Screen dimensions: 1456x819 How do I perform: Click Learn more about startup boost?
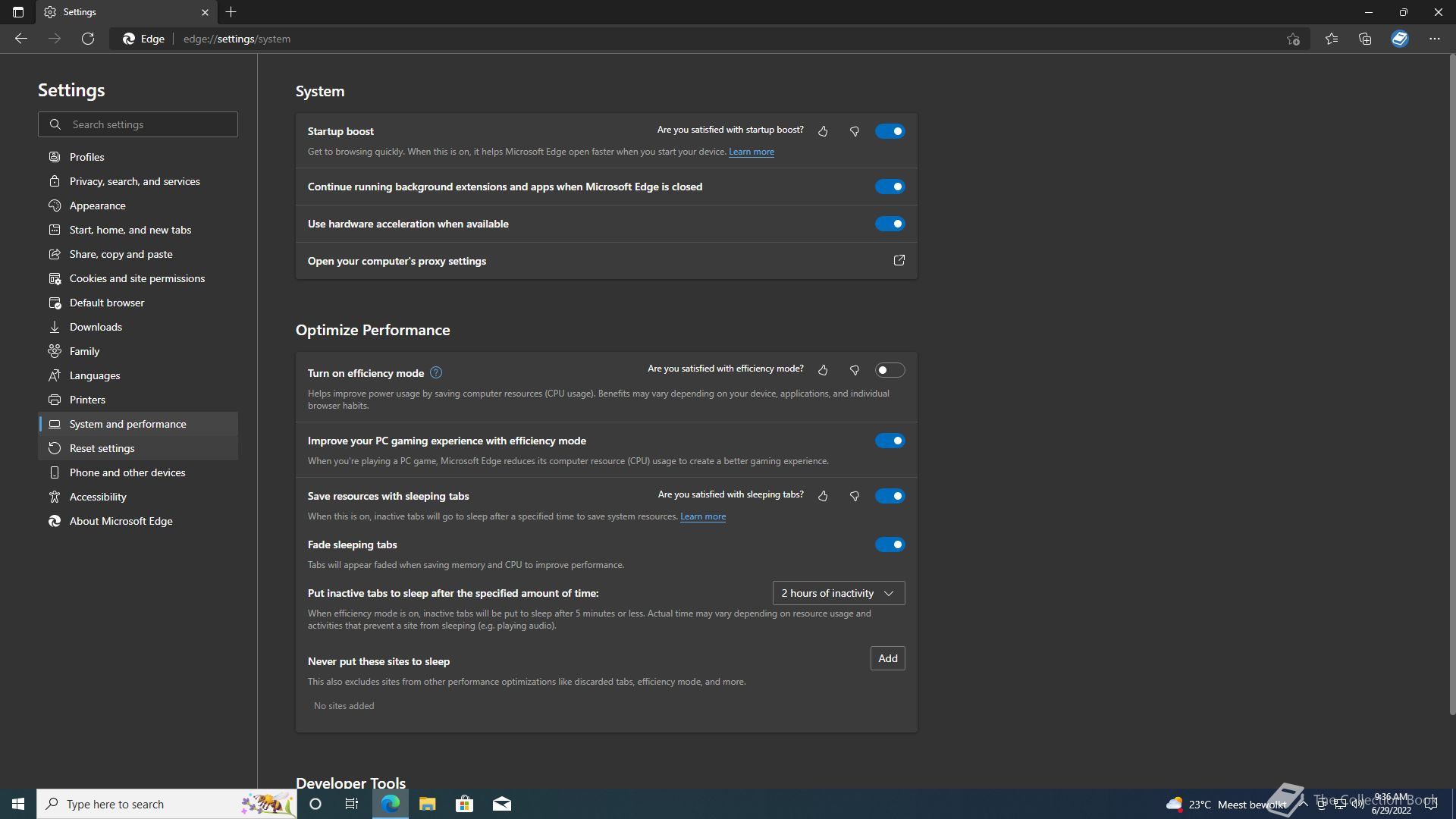coord(752,152)
